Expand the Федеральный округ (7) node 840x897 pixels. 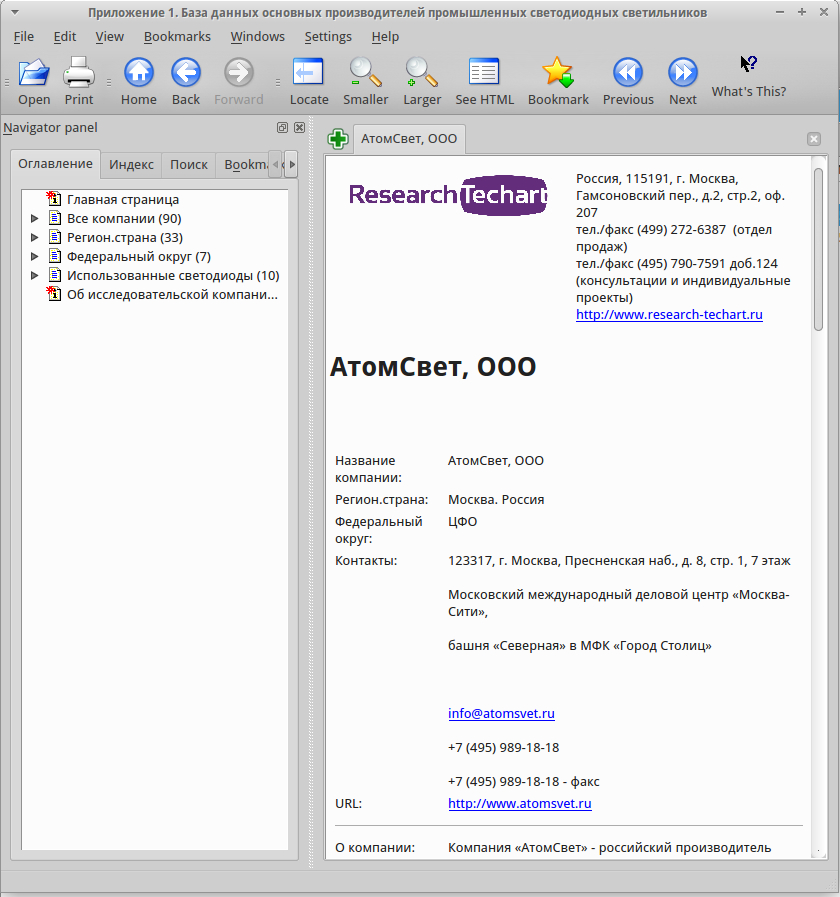(x=34, y=256)
